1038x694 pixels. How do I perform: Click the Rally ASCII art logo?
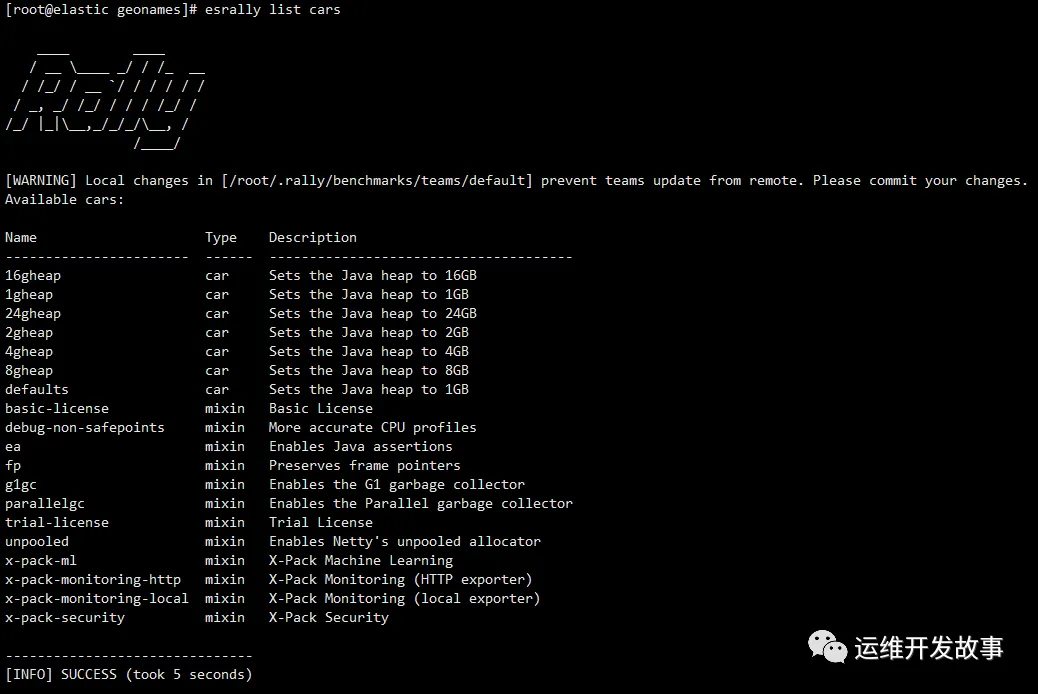click(x=106, y=97)
